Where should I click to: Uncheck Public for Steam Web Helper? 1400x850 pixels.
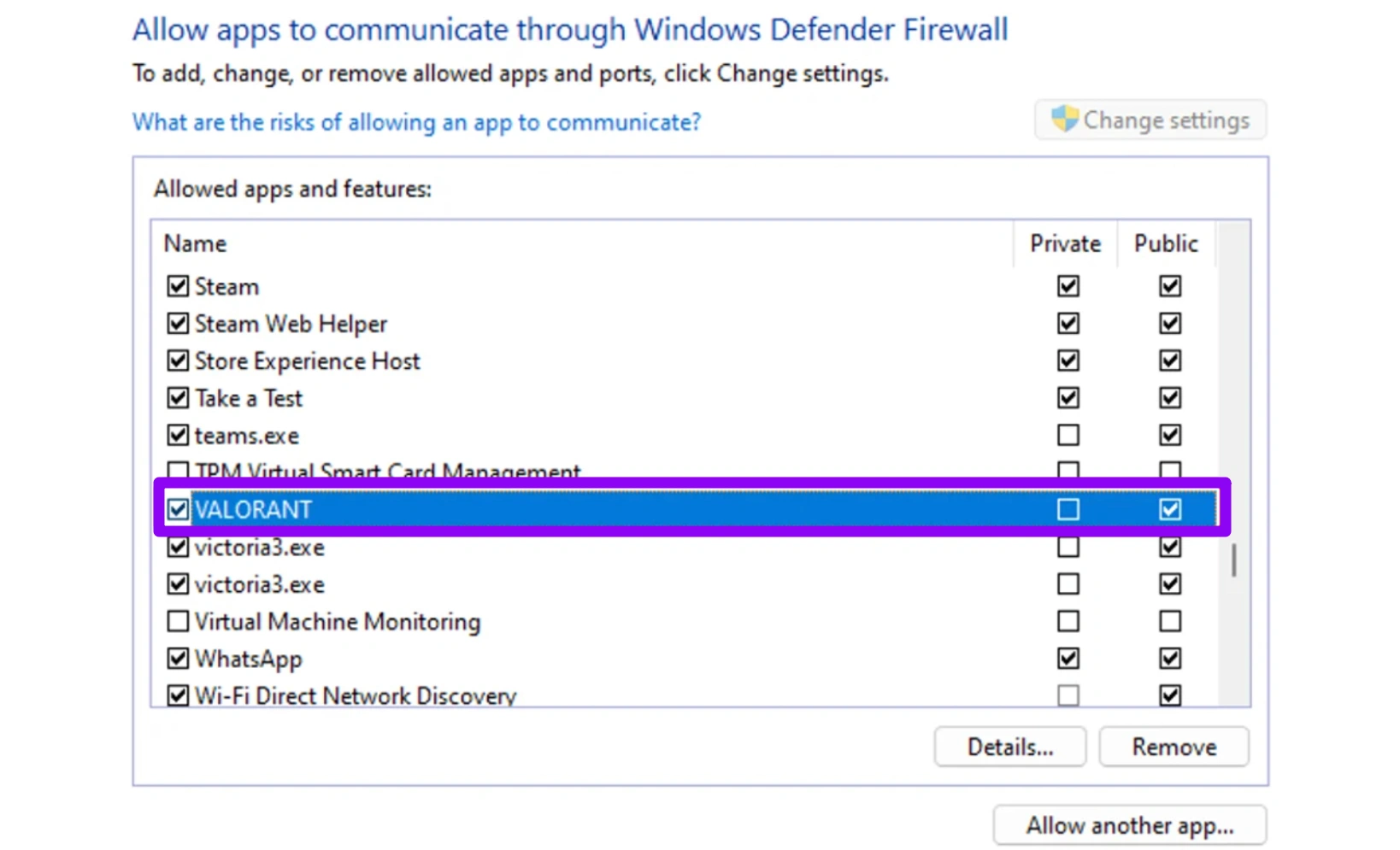tap(1170, 324)
